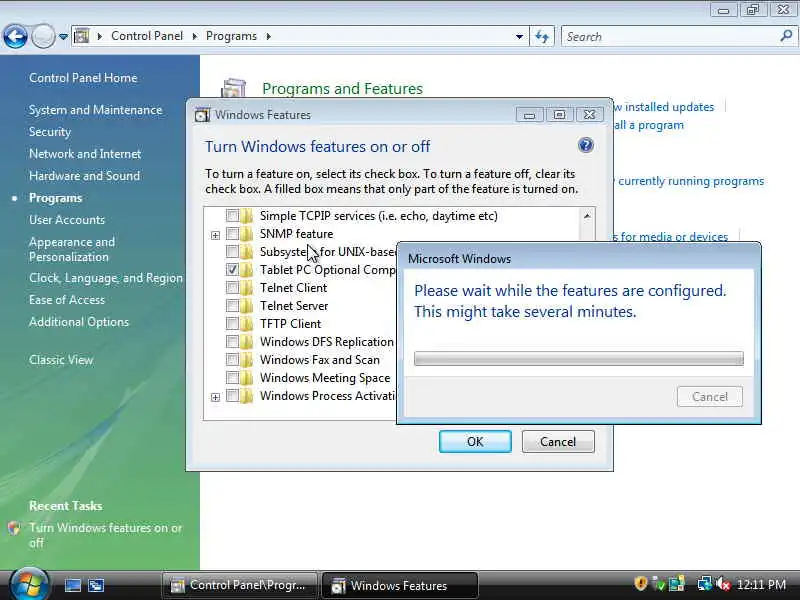Image resolution: width=800 pixels, height=600 pixels.
Task: Open Ease of Access category
Action: 67,300
